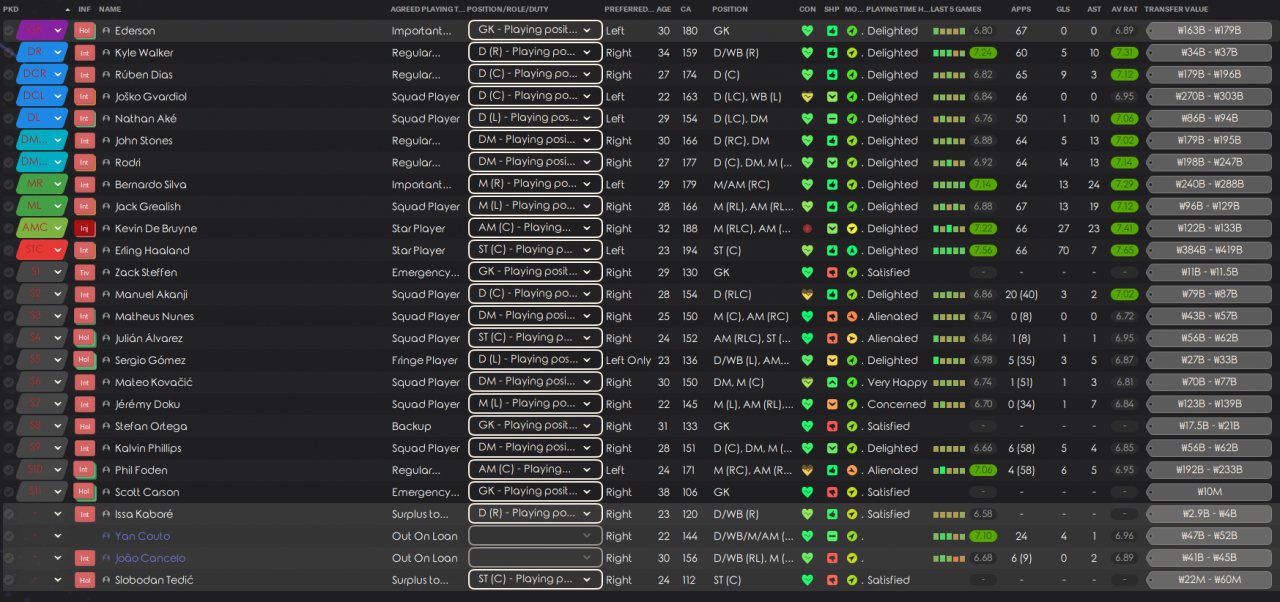Open Yan Couto's empty role dropdown
The height and width of the screenshot is (602, 1280).
[535, 537]
